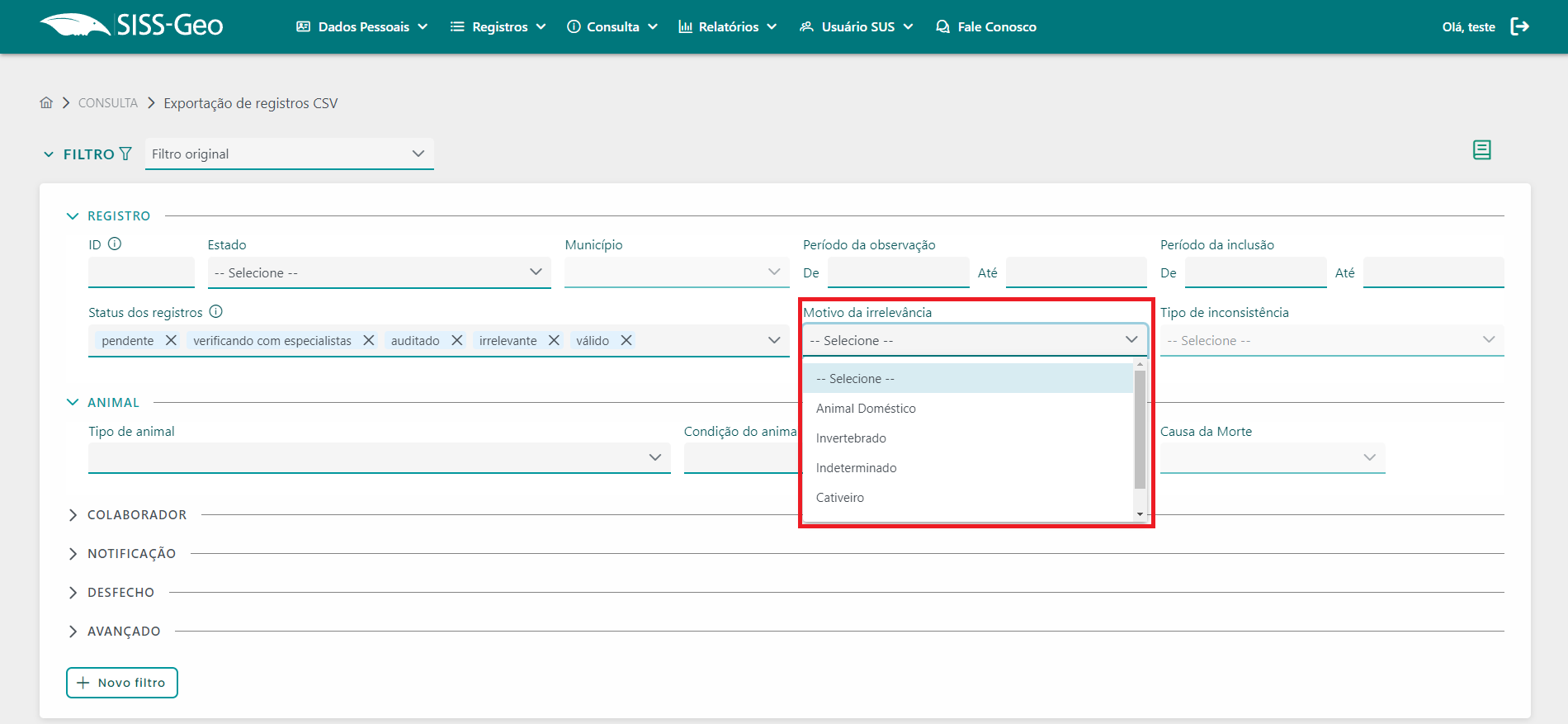This screenshot has height=724, width=1568.
Task: Open the document list icon at right
Action: 1481,150
